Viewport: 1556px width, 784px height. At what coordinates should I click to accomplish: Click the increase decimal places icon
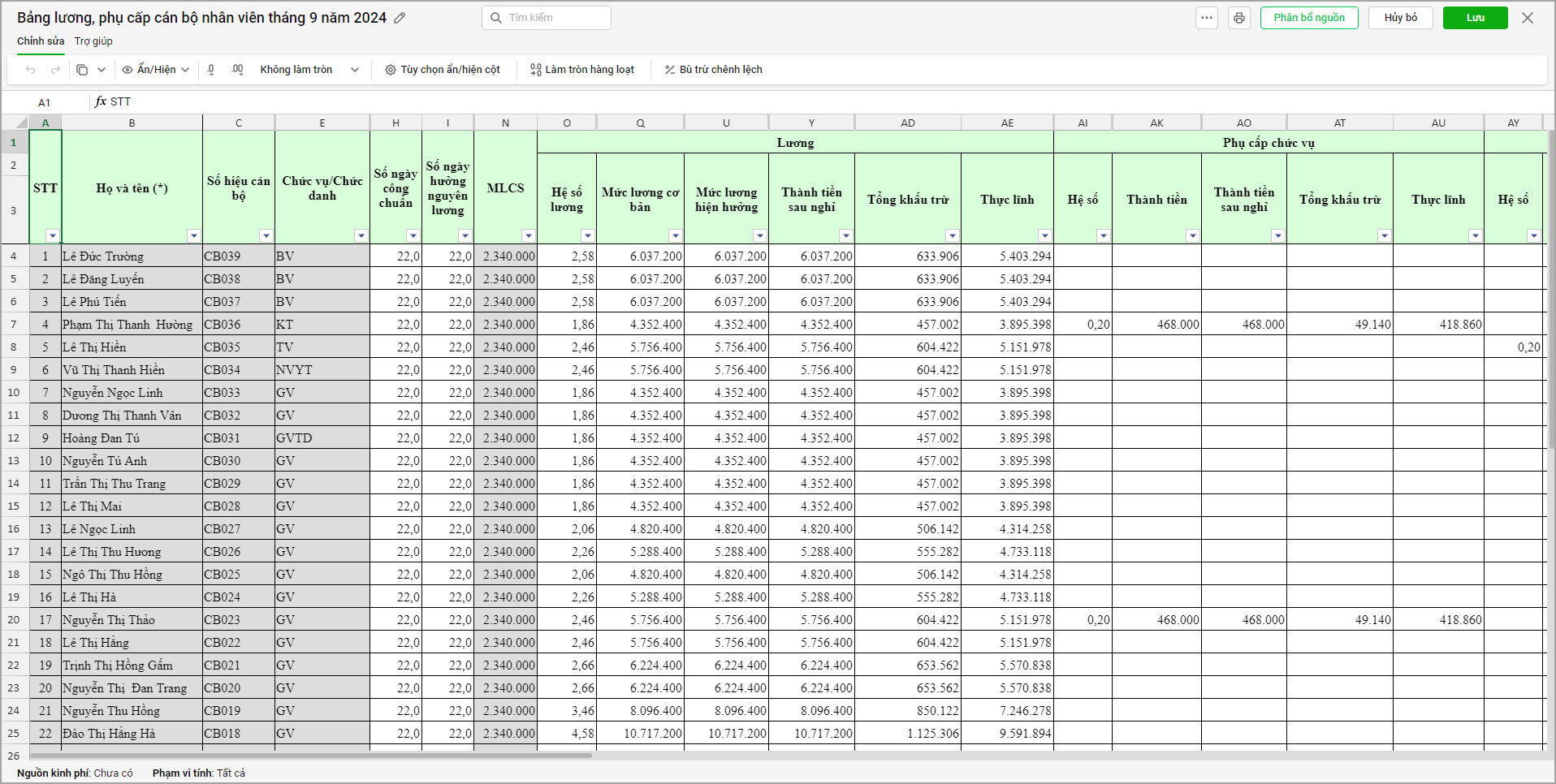click(237, 70)
